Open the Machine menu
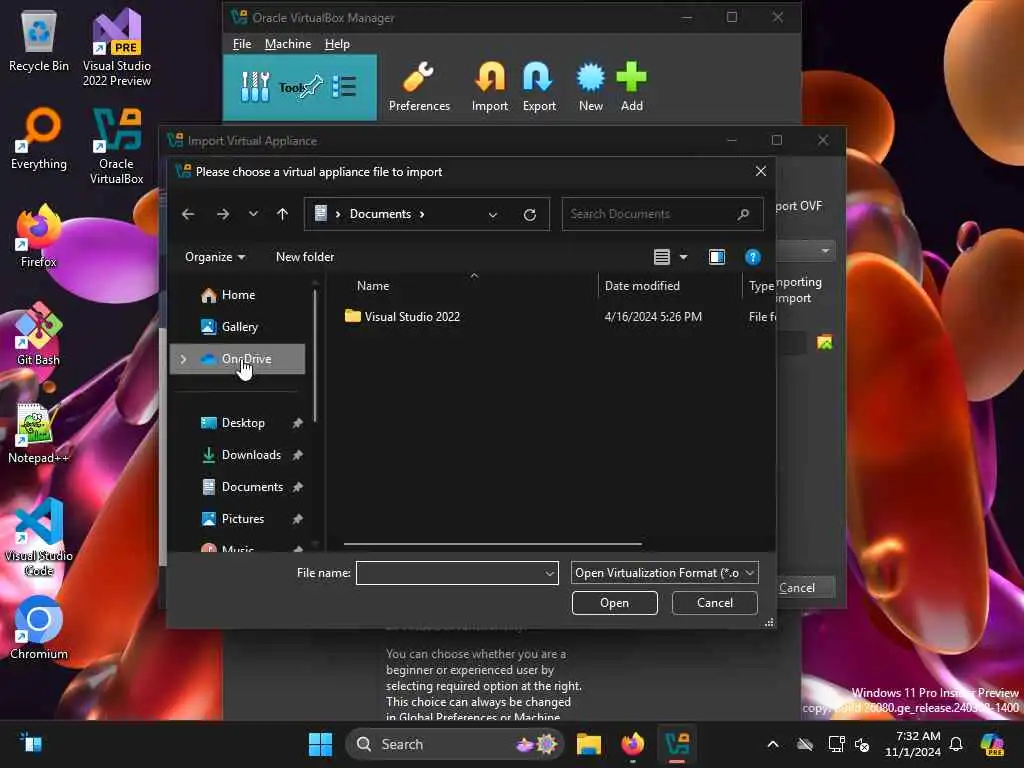Screen dimensions: 1024x768 tap(287, 44)
